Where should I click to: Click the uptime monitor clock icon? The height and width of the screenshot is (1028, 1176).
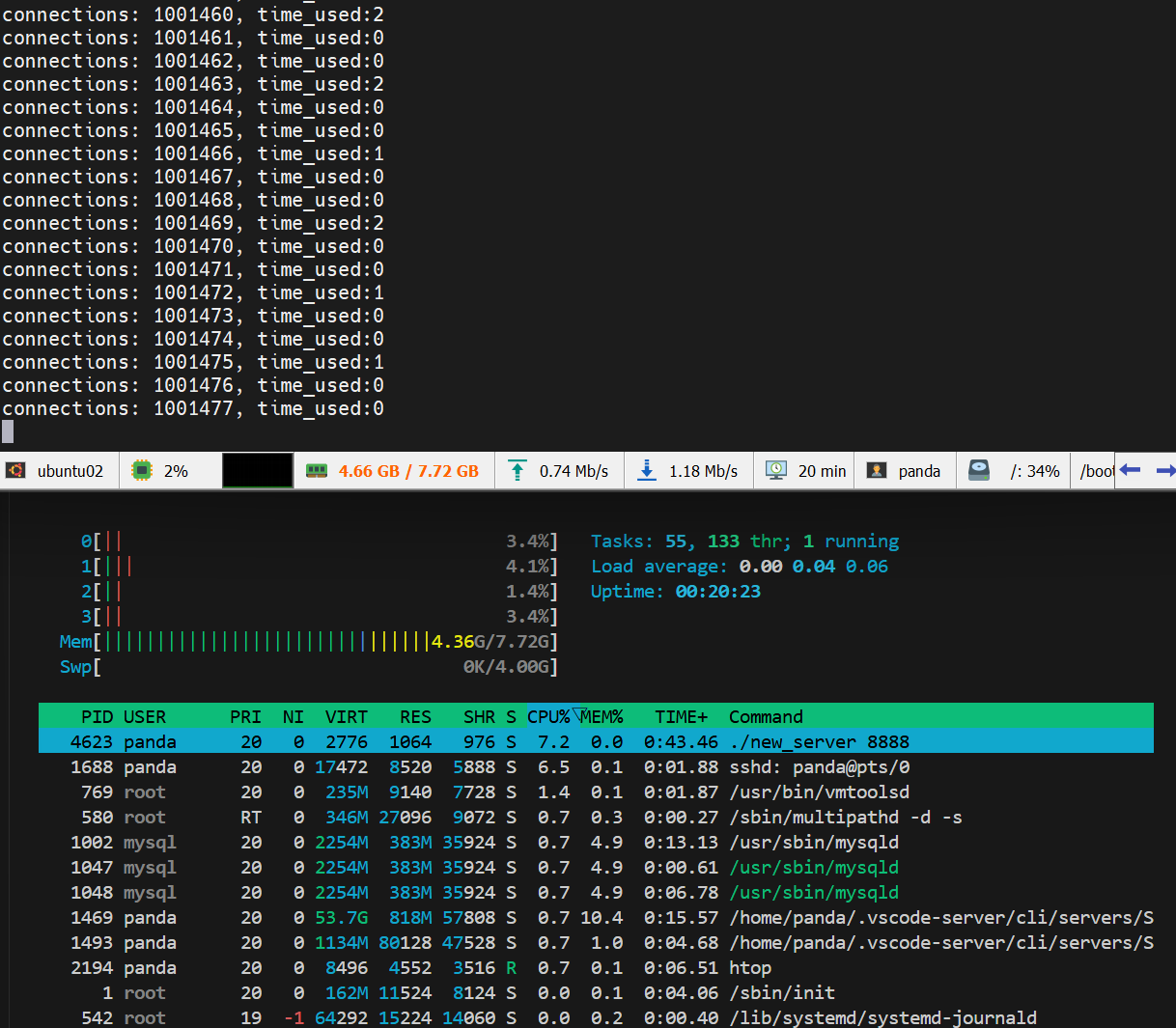pyautogui.click(x=776, y=470)
